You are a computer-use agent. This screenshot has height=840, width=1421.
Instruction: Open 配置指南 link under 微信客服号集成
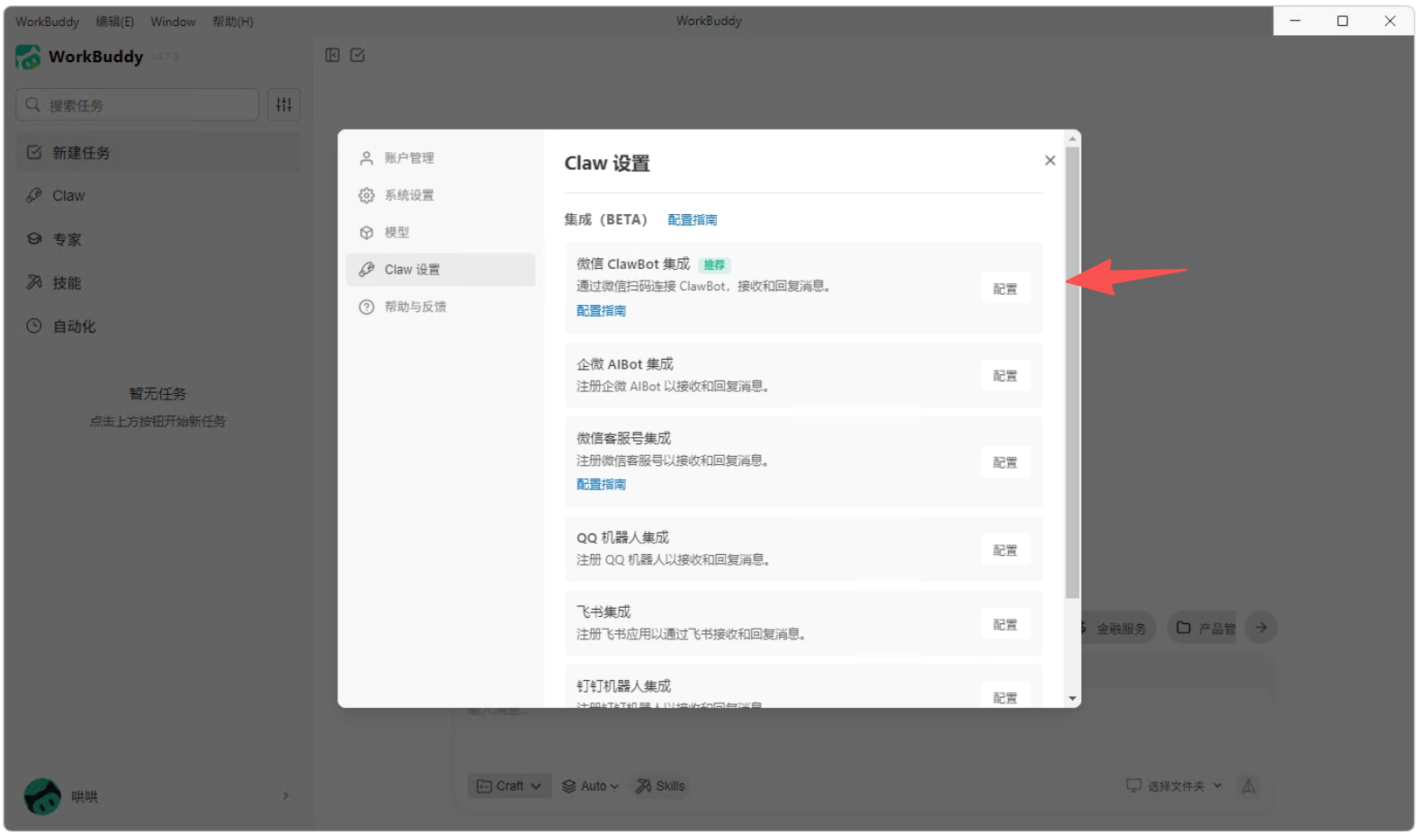click(601, 484)
